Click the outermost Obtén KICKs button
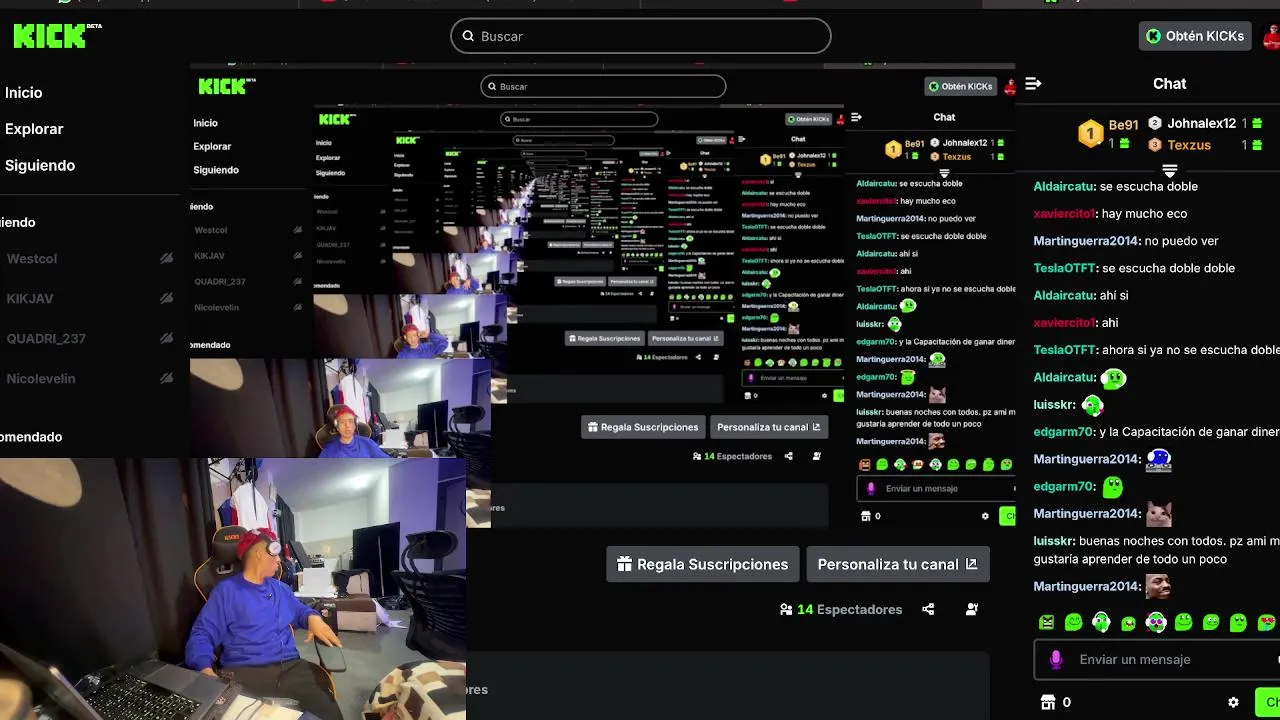This screenshot has width=1280, height=720. pyautogui.click(x=1195, y=36)
